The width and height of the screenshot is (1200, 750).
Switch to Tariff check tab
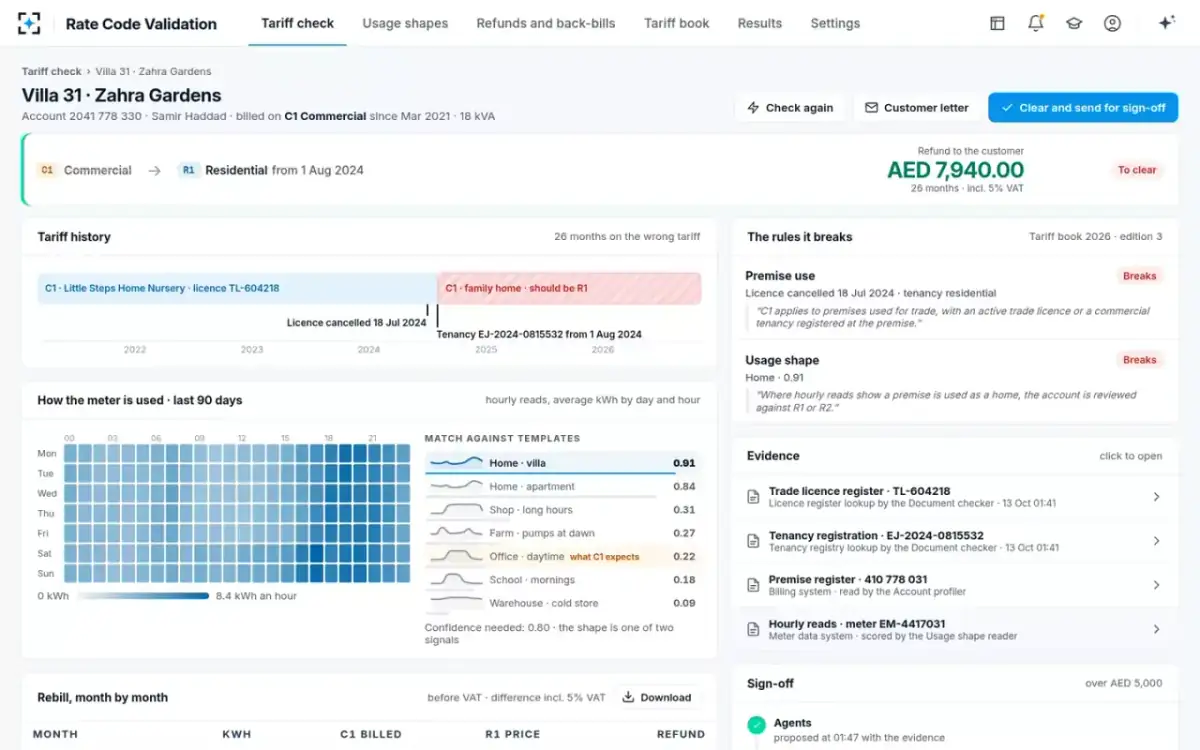[297, 23]
